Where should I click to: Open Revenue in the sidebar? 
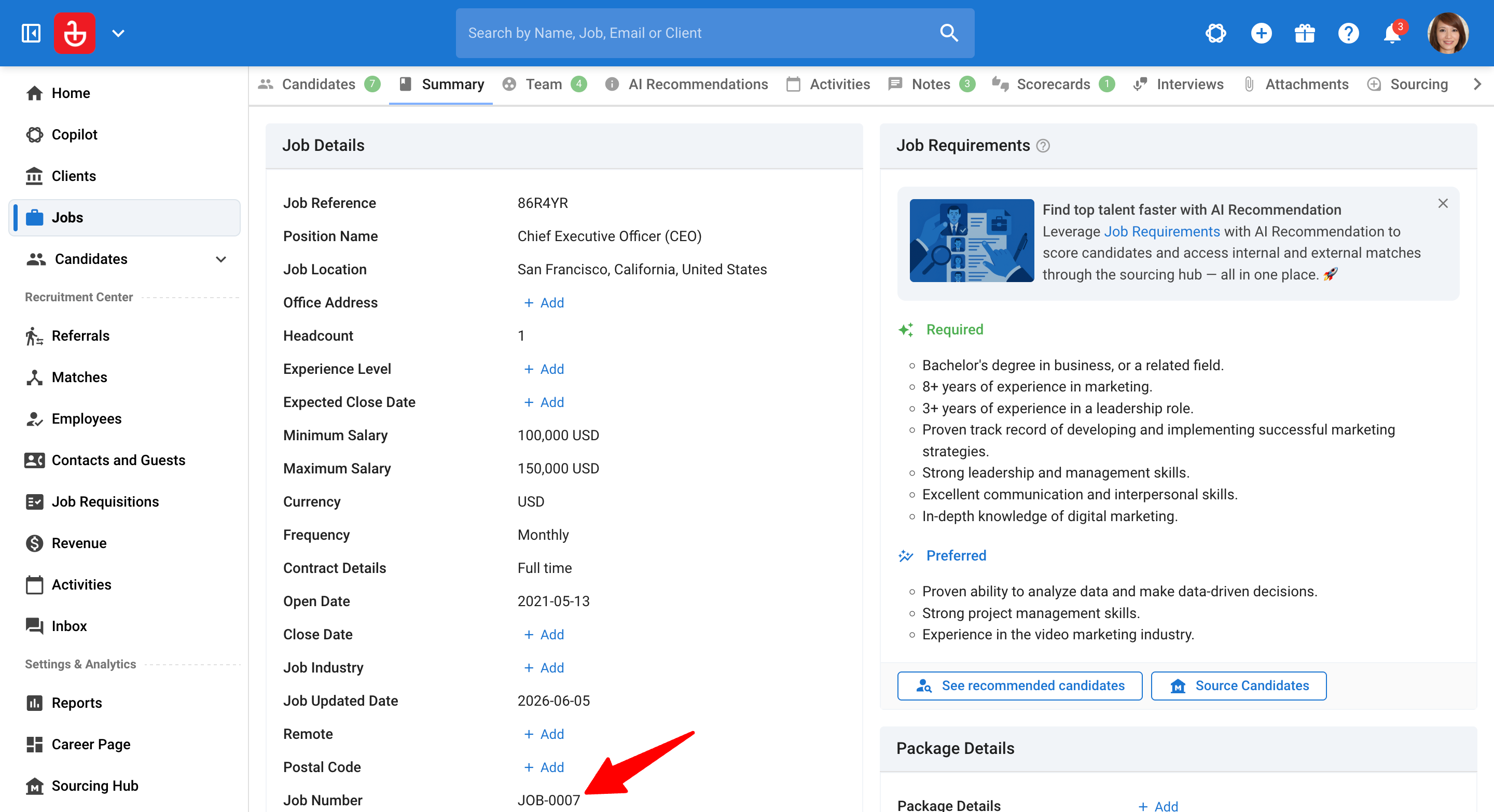click(124, 543)
